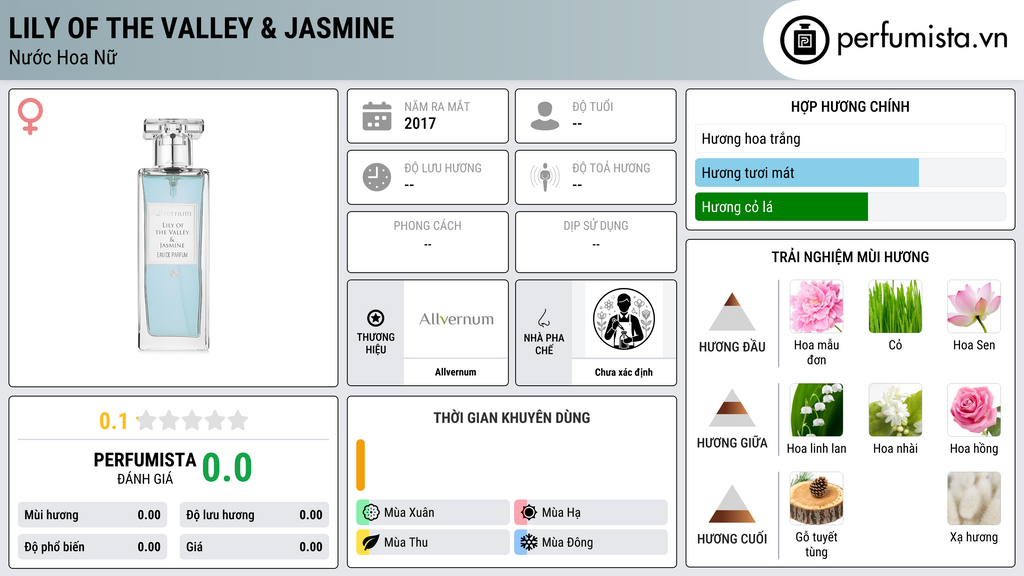Viewport: 1024px width, 576px height.
Task: Click the Trải Nghiệm Mùi Hương heading
Action: click(x=850, y=257)
